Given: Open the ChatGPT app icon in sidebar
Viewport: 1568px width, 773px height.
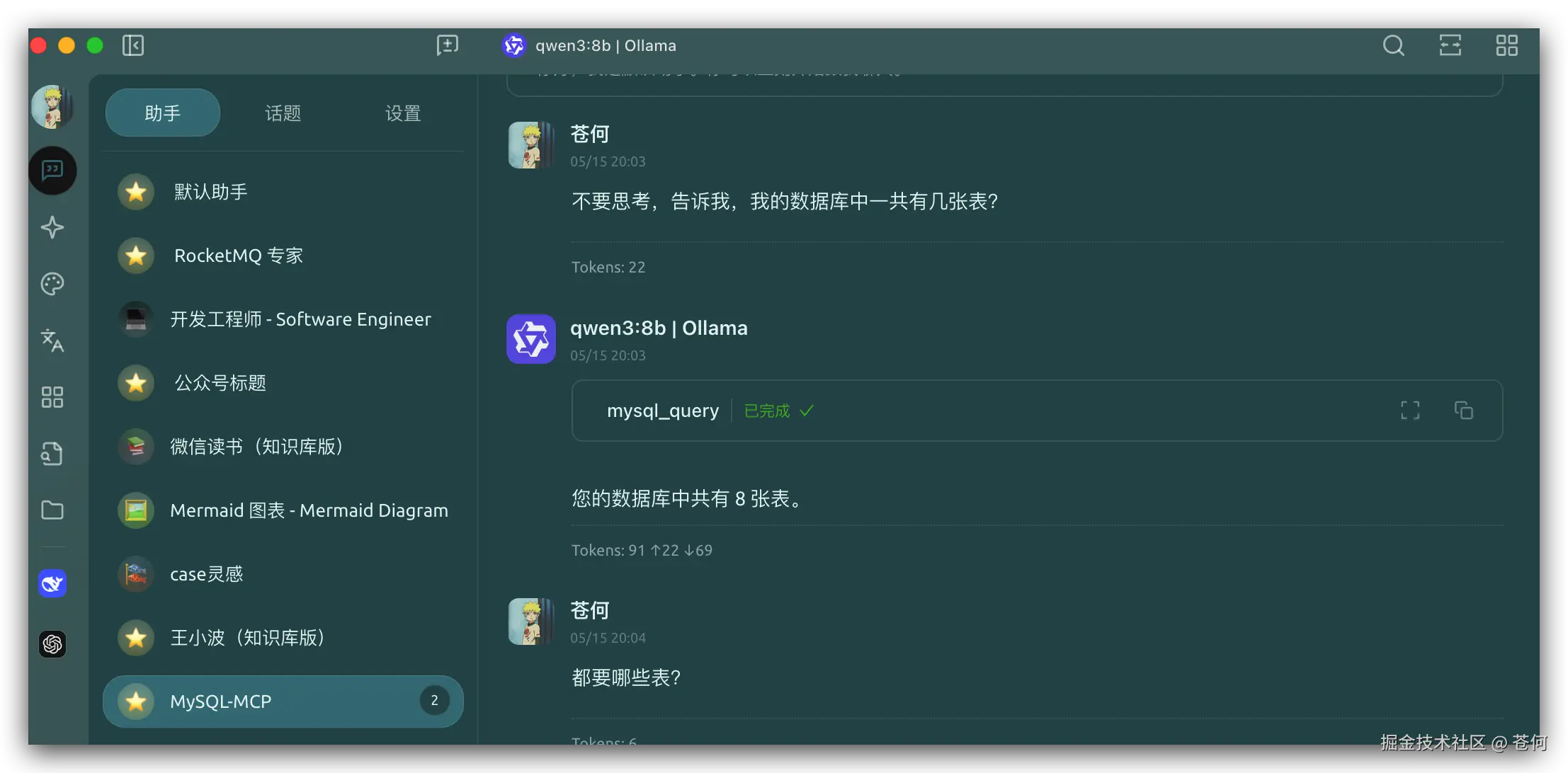Looking at the screenshot, I should click(52, 644).
